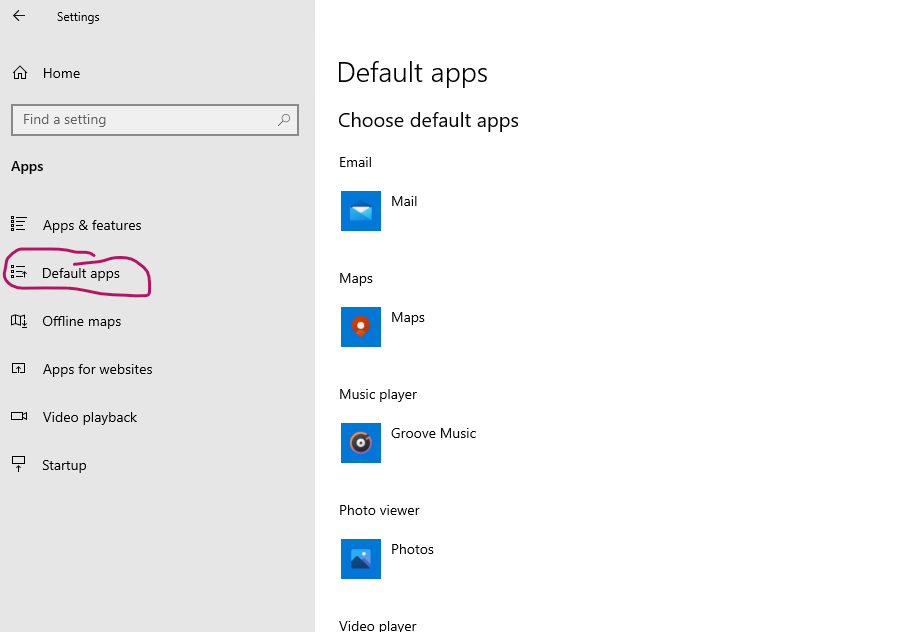Click the Apps & features list icon
This screenshot has height=632, width=920.
[19, 224]
